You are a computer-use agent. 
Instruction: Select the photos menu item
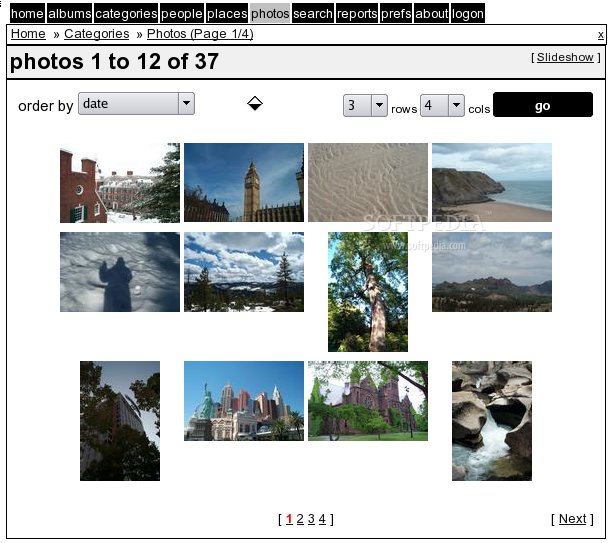(x=270, y=14)
